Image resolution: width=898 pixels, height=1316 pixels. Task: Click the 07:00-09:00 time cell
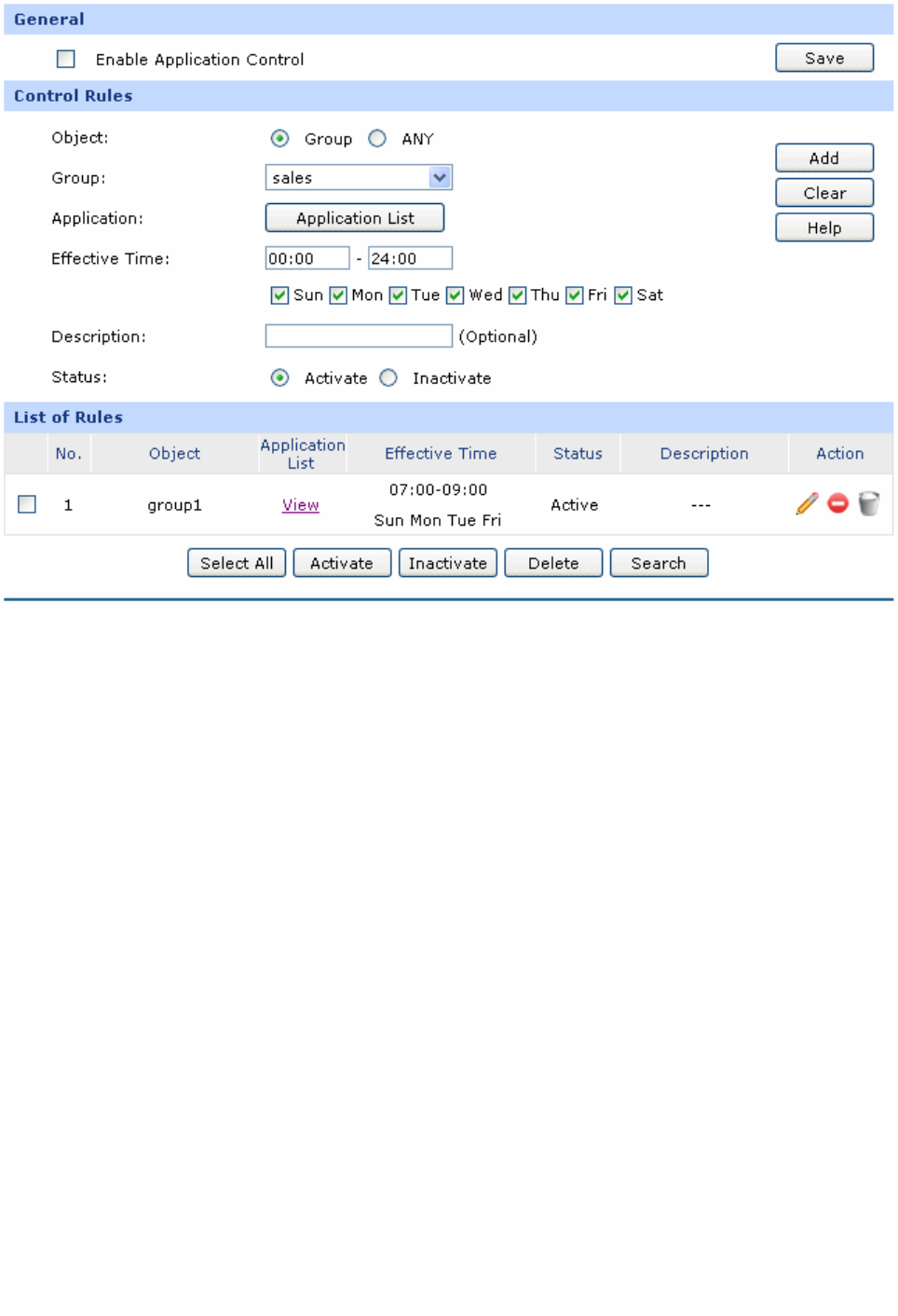[x=438, y=490]
